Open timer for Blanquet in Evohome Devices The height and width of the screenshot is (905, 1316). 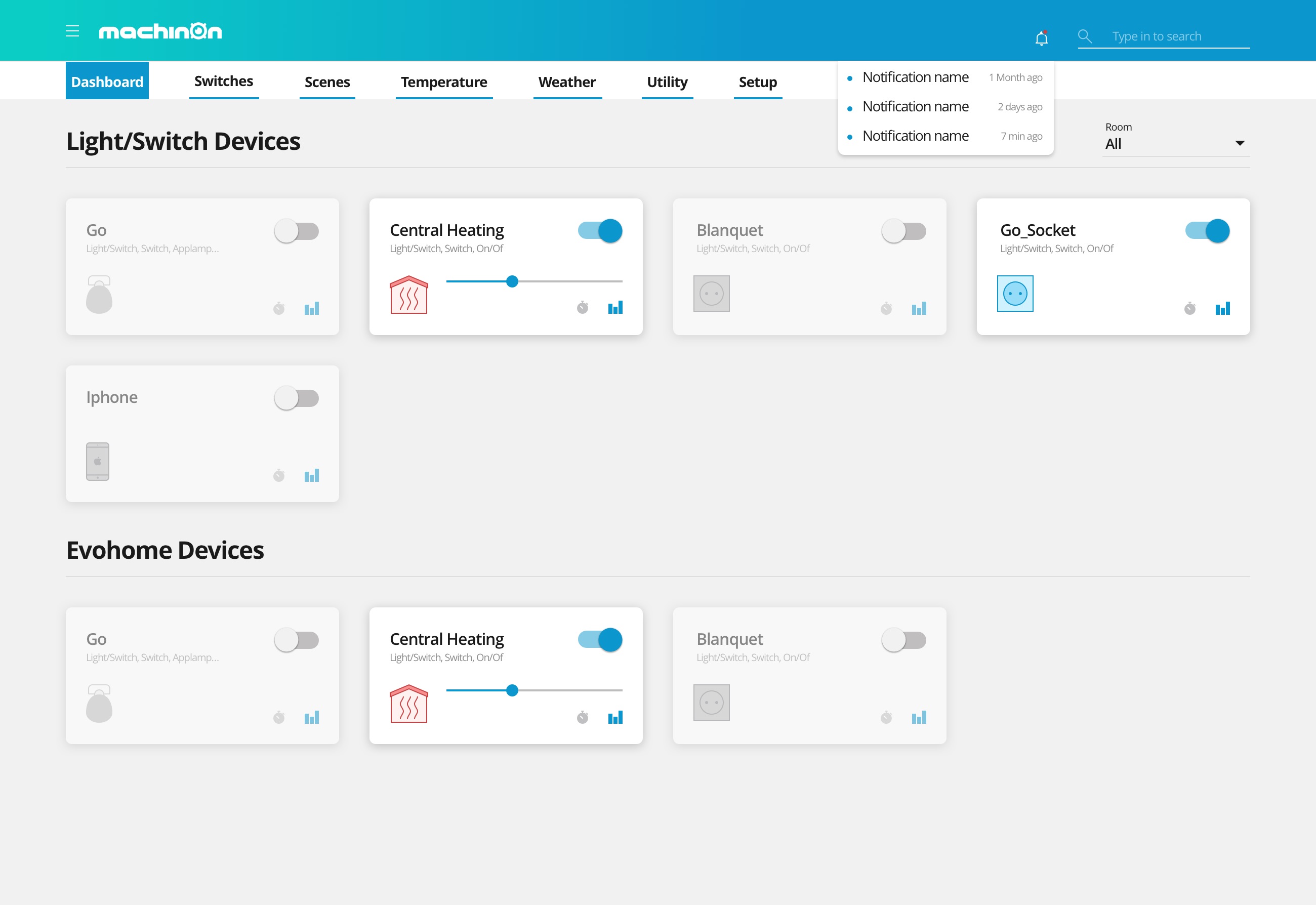pos(886,717)
